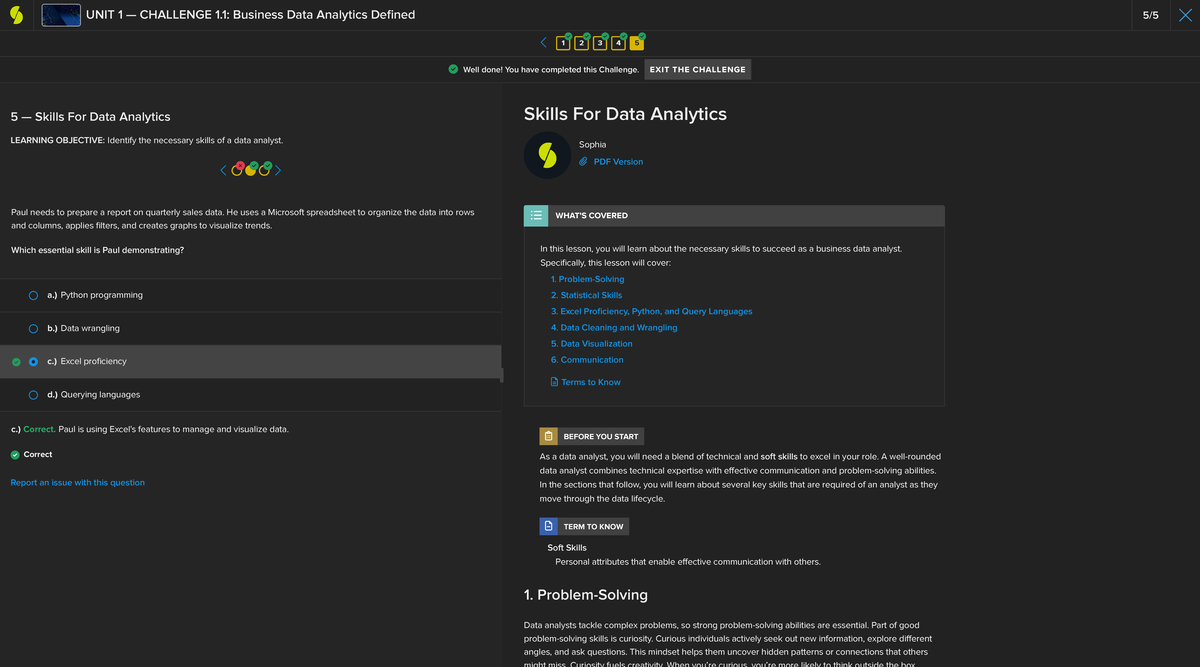Click the 'Soft Skills' term title
The width and height of the screenshot is (1200, 667).
point(567,547)
